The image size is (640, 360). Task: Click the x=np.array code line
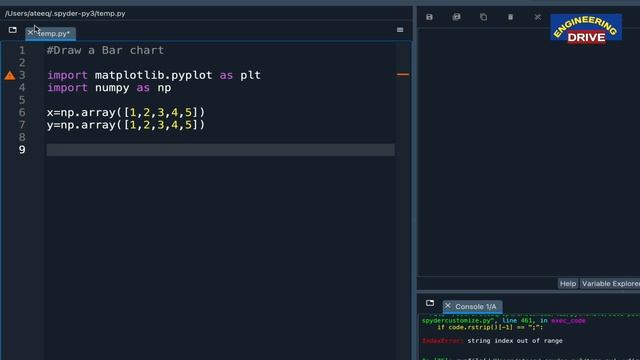[126, 112]
